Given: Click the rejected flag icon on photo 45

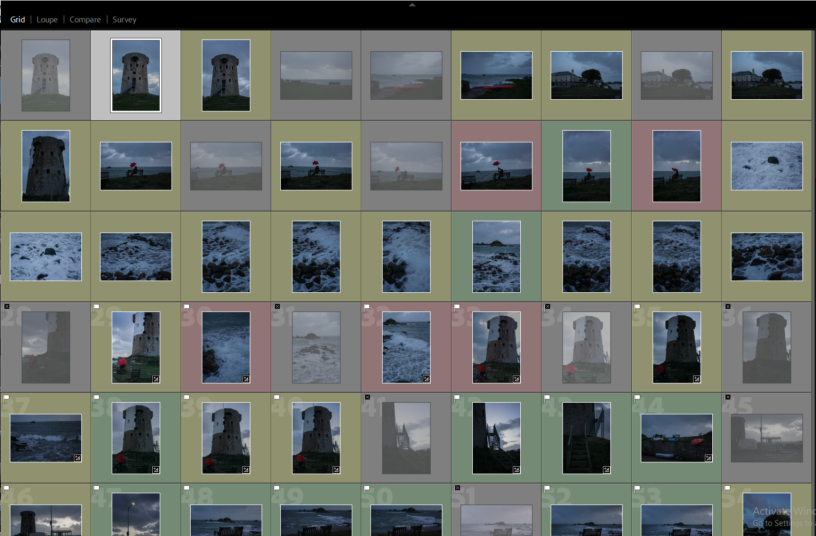Looking at the screenshot, I should click(728, 397).
